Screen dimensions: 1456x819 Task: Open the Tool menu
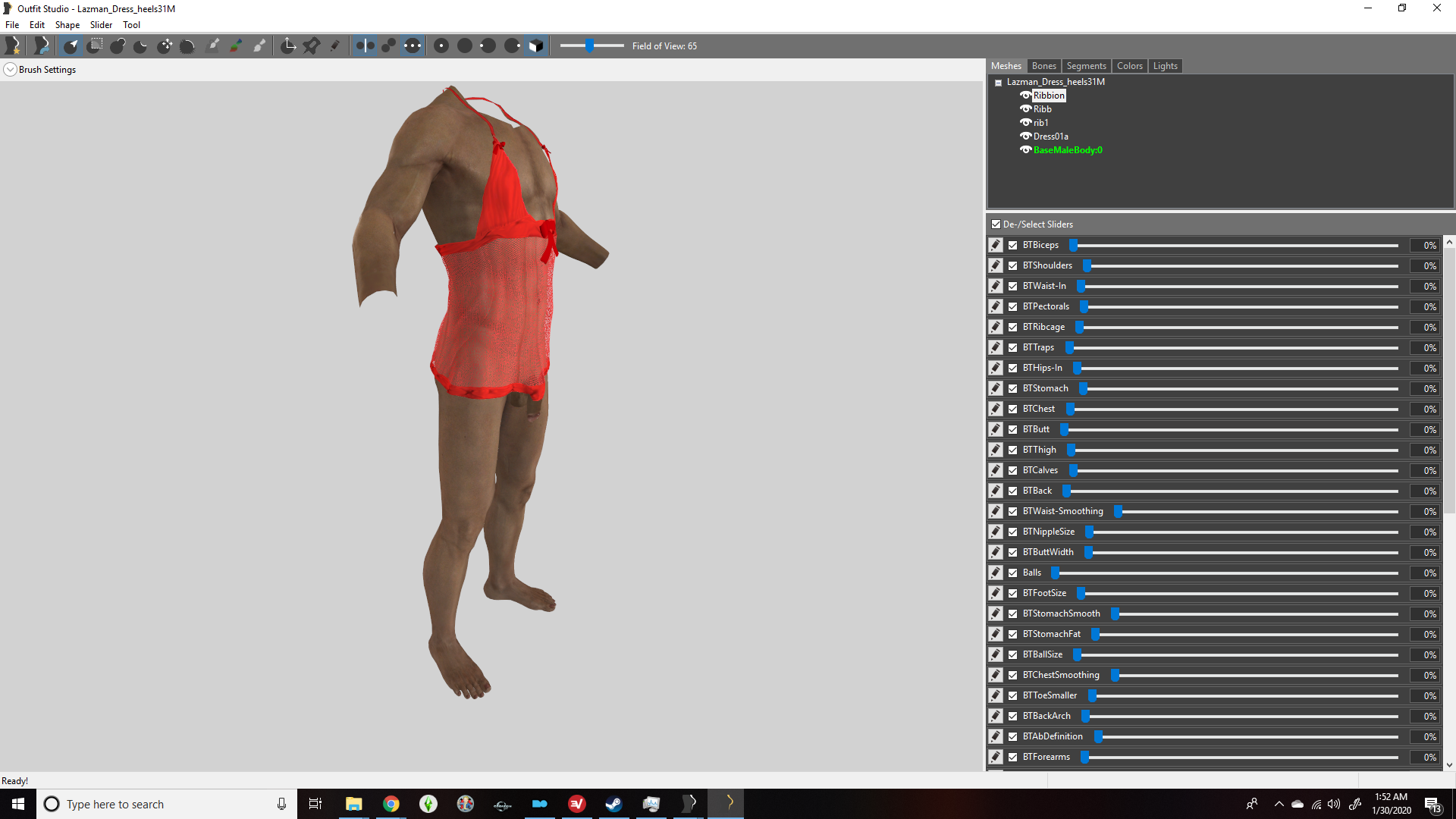(131, 25)
